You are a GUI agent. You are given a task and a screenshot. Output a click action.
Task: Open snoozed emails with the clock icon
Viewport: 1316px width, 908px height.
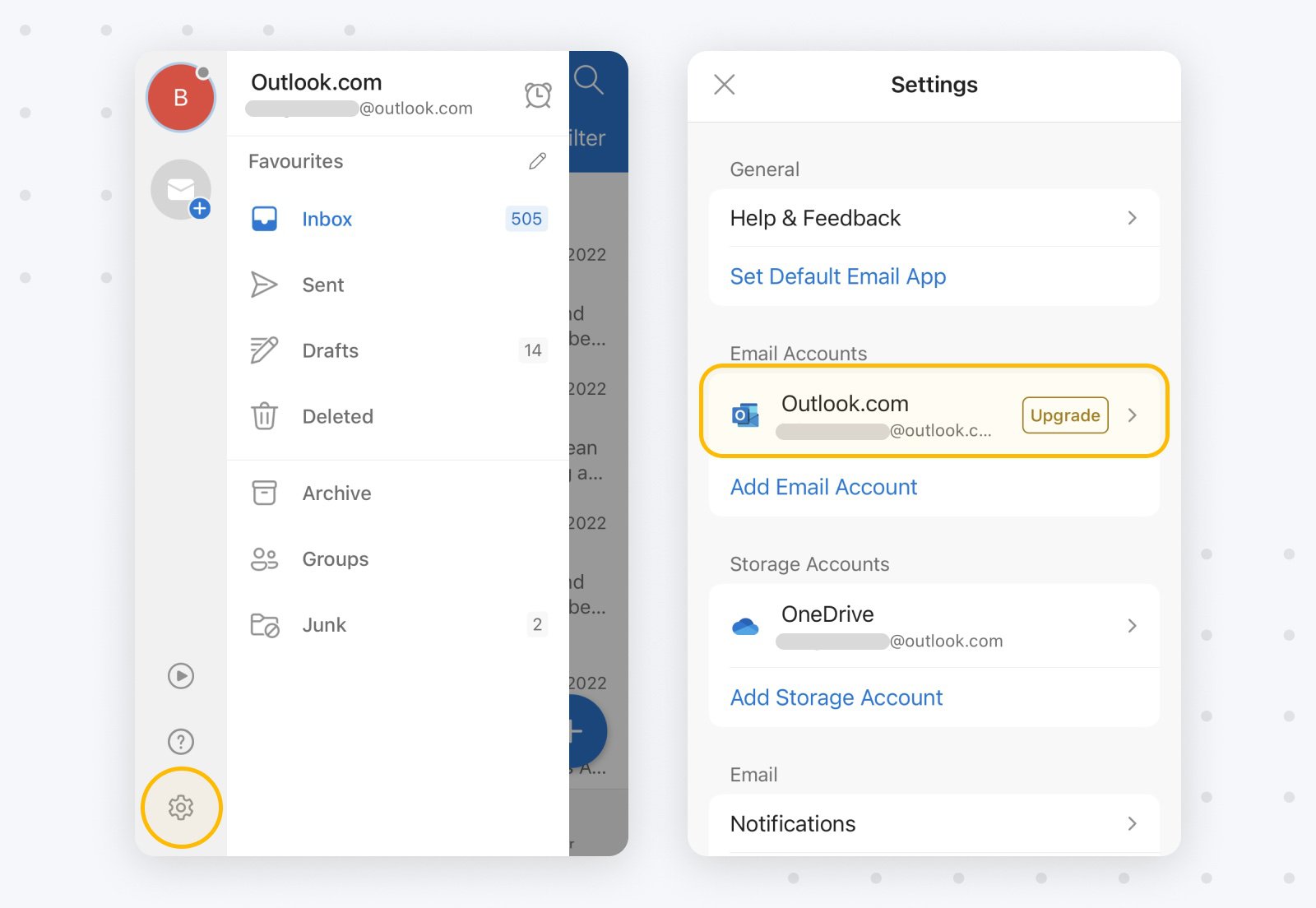[x=537, y=95]
